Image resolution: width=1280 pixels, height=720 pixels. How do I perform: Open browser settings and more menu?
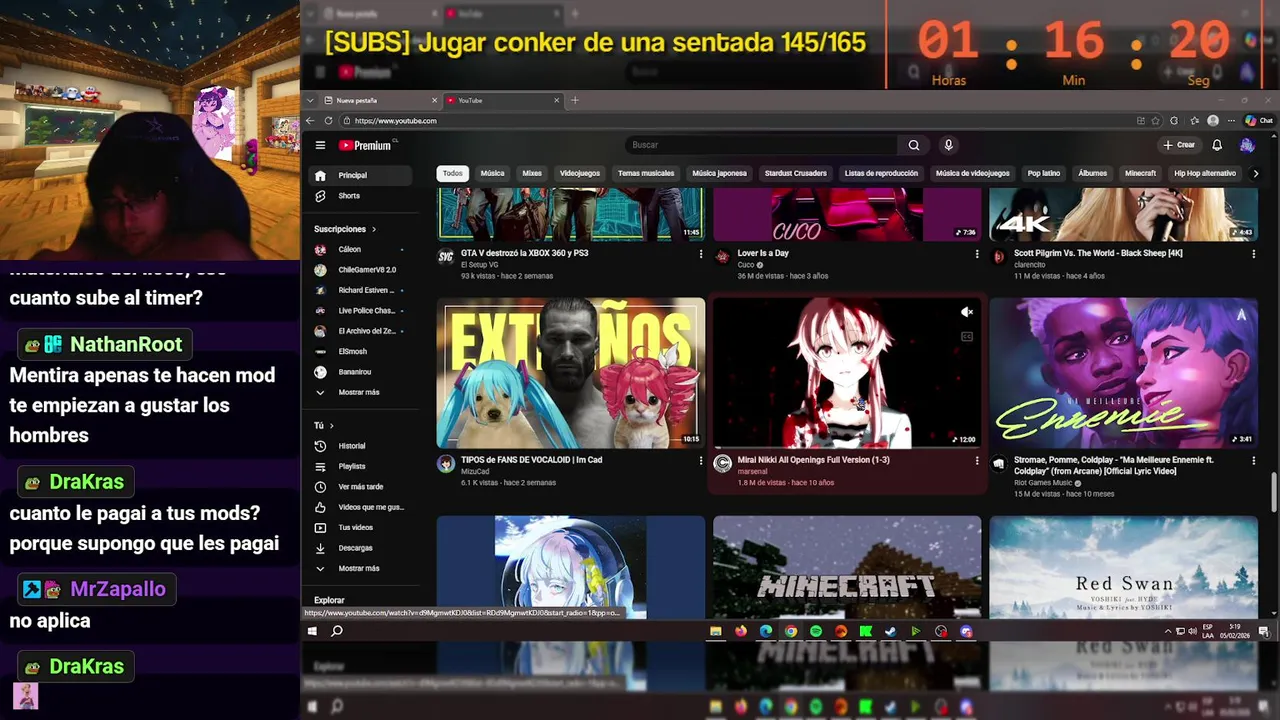click(1232, 120)
